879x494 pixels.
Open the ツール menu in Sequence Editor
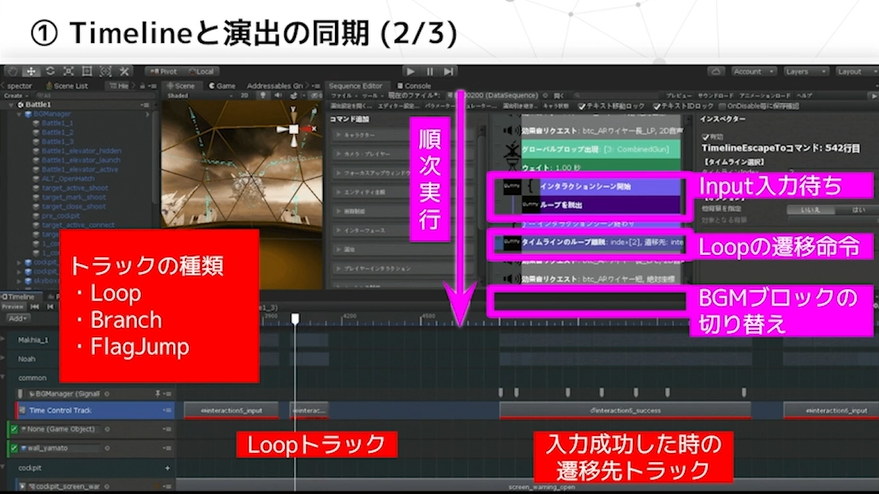(369, 96)
